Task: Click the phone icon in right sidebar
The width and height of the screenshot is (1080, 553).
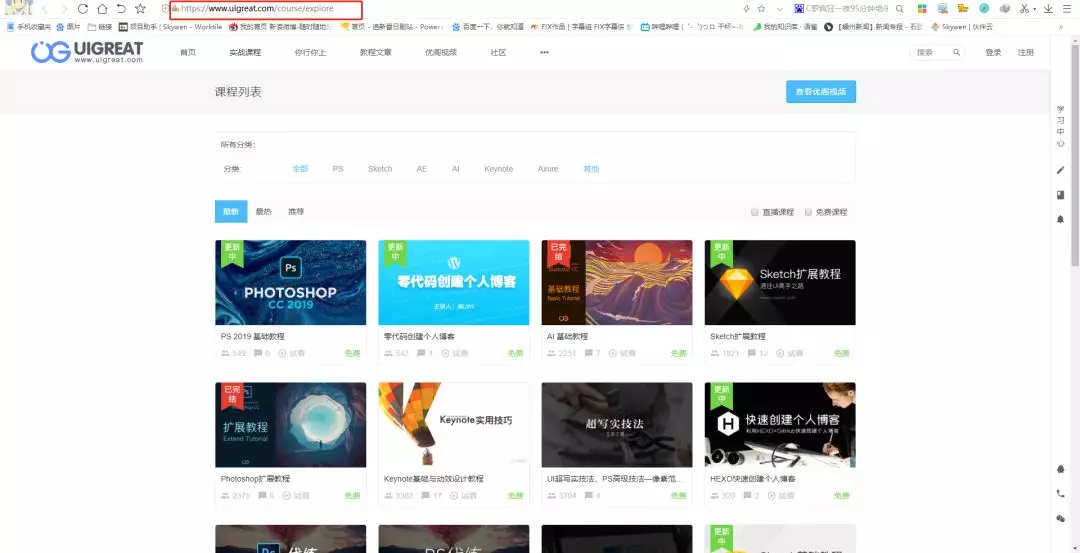Action: [1061, 494]
